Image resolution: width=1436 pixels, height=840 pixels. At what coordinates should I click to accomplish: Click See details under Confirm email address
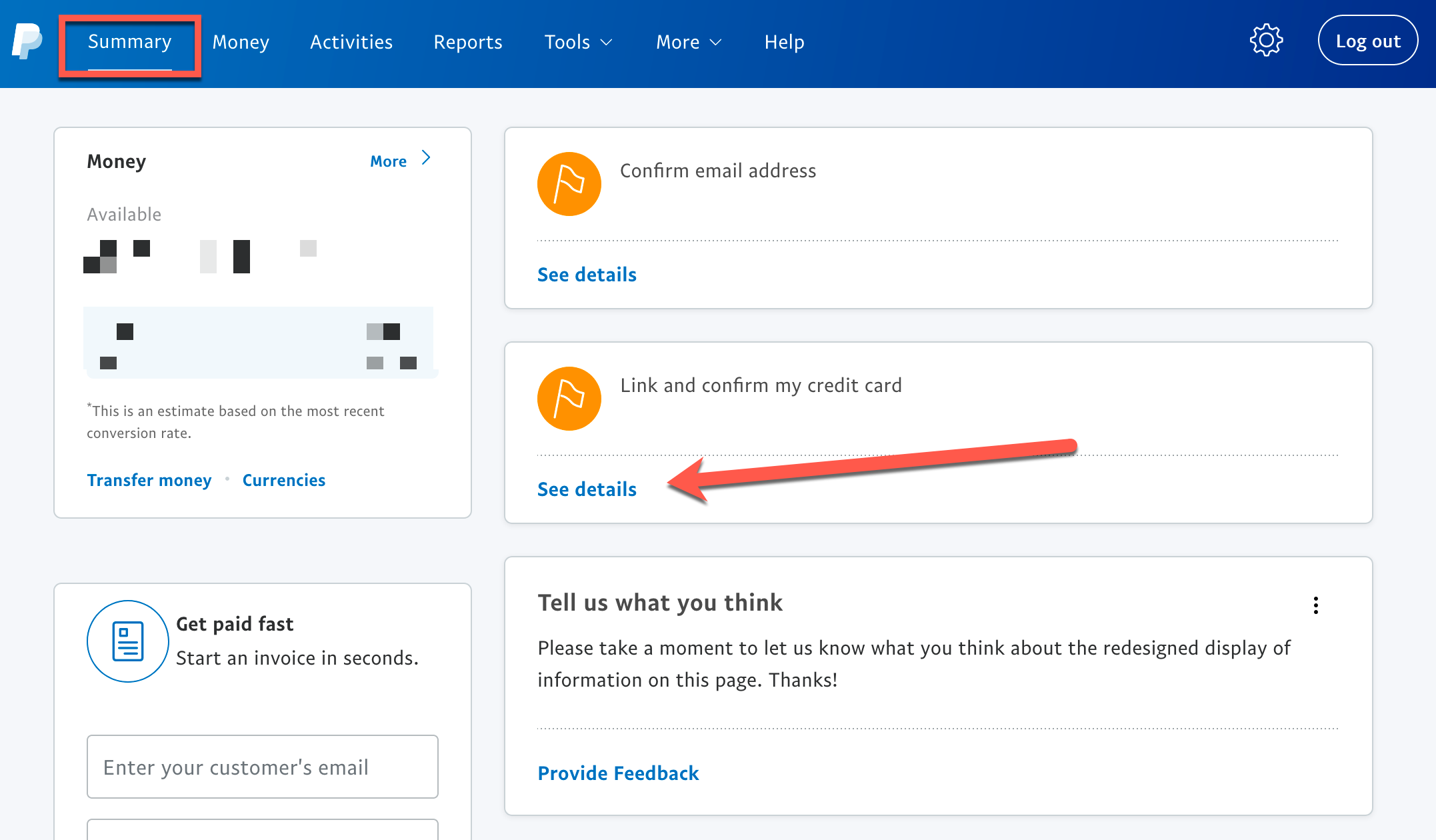click(x=587, y=275)
